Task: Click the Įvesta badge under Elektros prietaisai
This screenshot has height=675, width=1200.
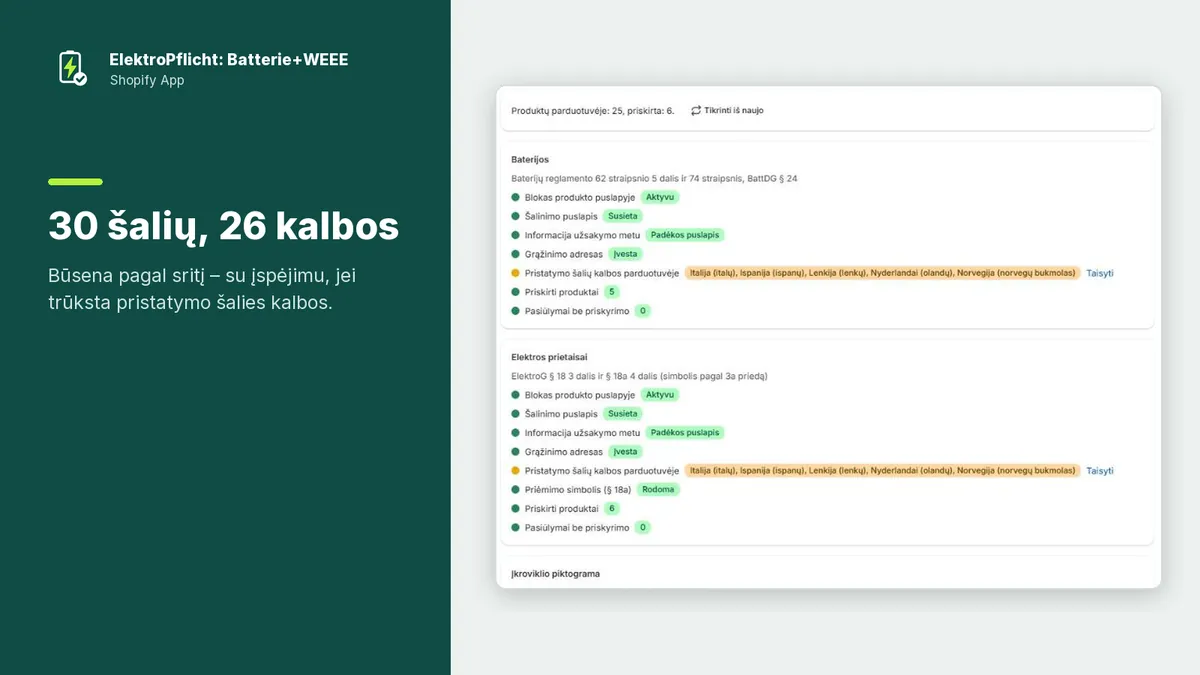Action: [x=625, y=452]
